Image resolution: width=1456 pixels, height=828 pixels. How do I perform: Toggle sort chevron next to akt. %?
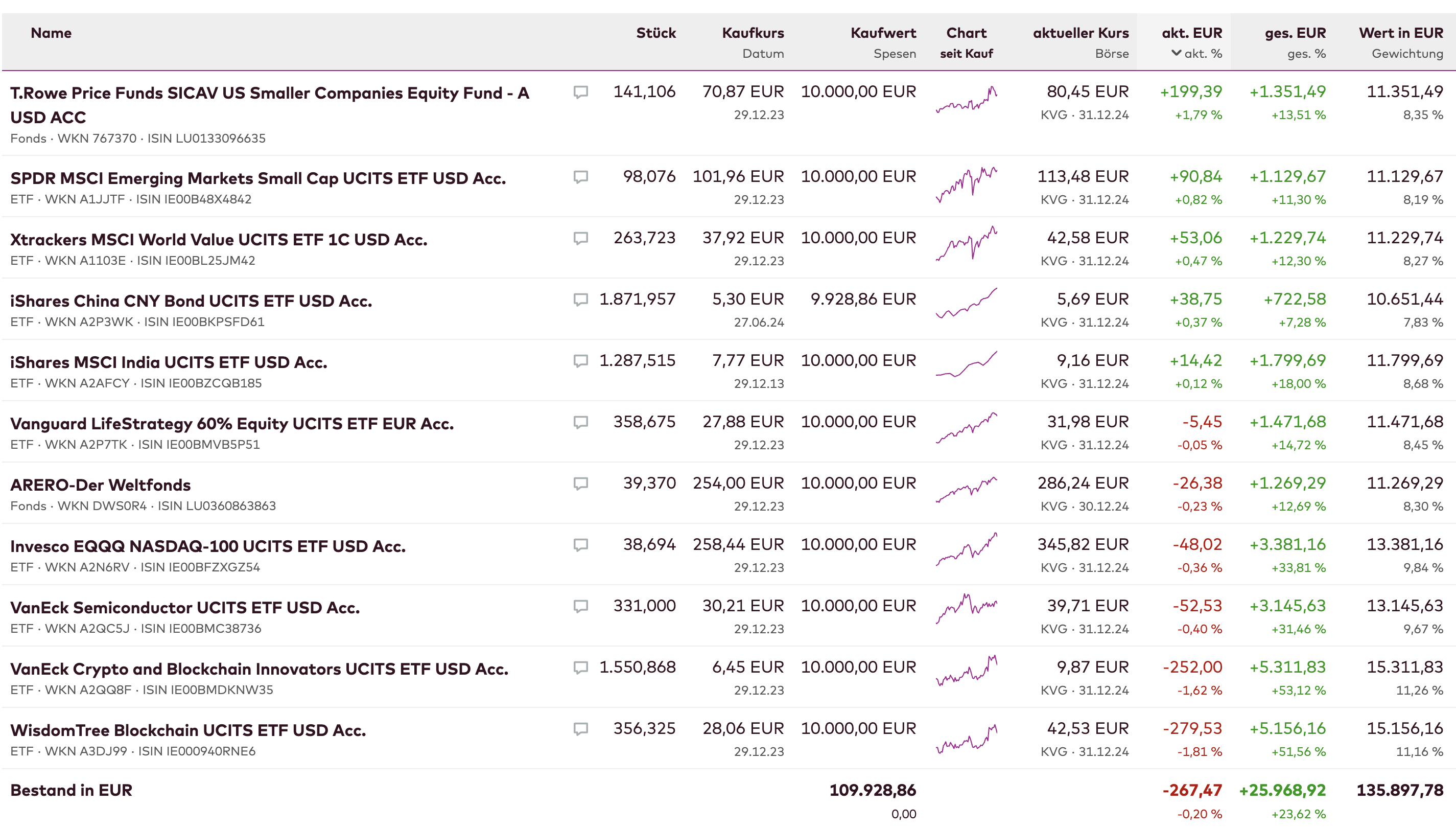coord(1176,54)
